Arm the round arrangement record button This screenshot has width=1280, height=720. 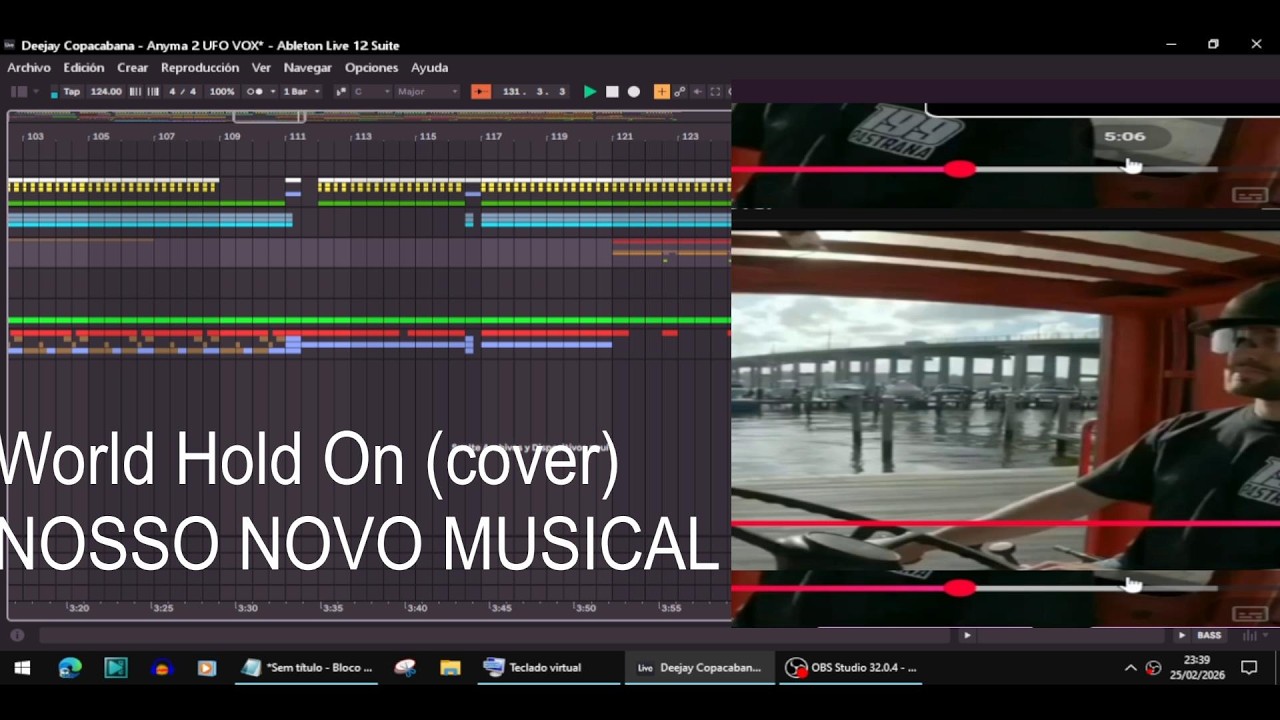pos(634,91)
